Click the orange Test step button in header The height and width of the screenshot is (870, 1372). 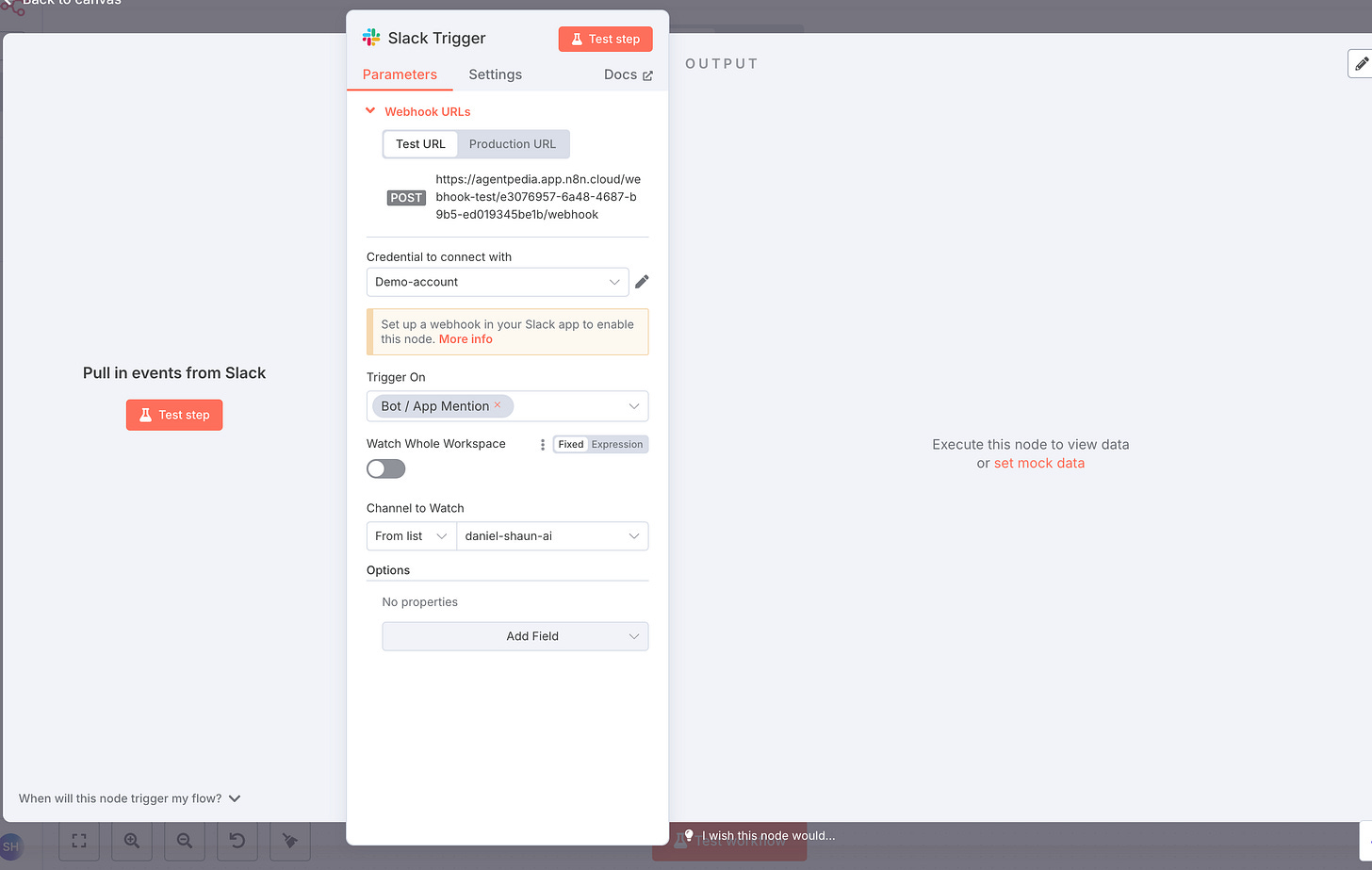pos(605,39)
